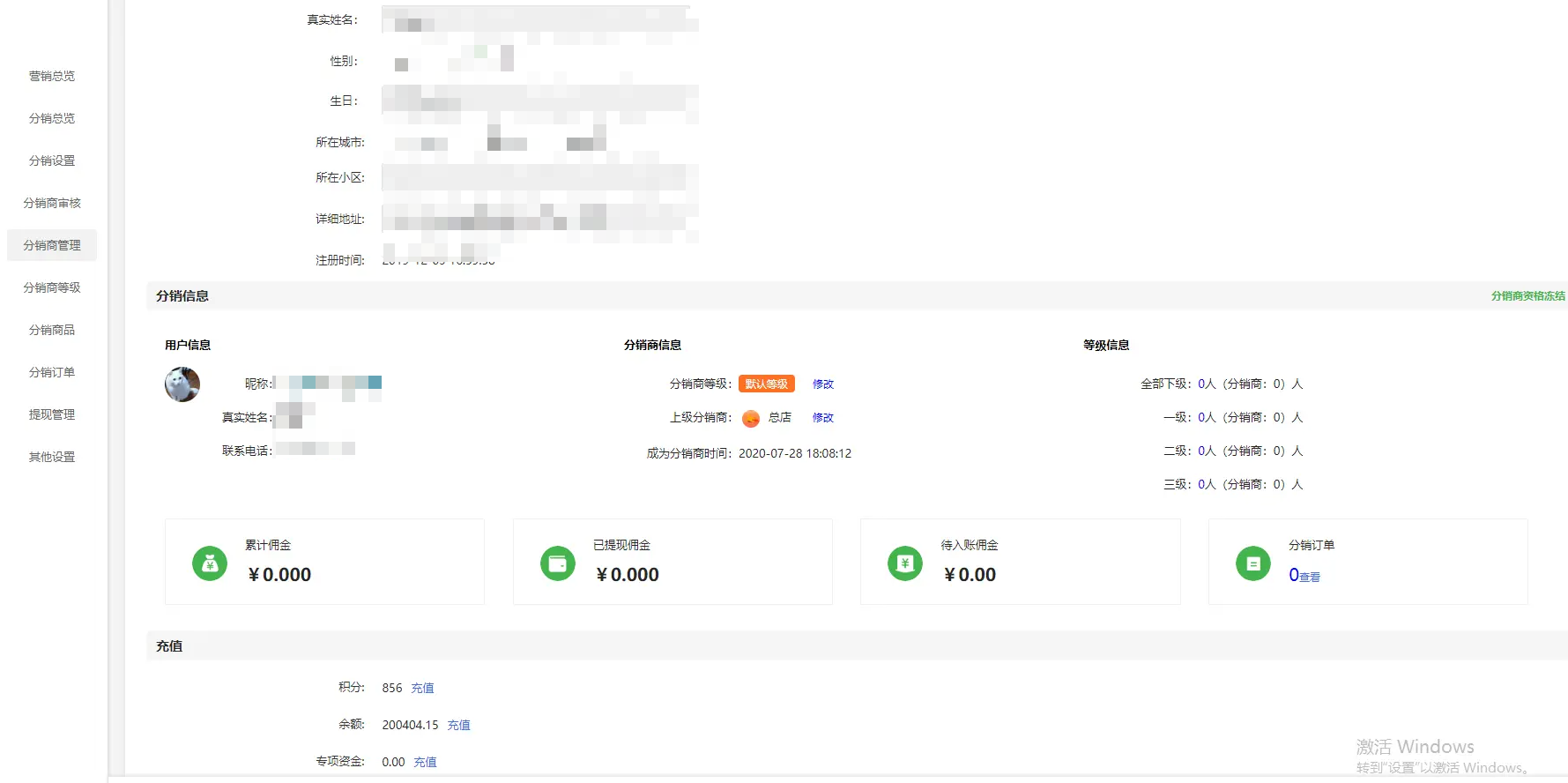Click the 总店 label text
The height and width of the screenshot is (783, 1568).
click(x=780, y=418)
